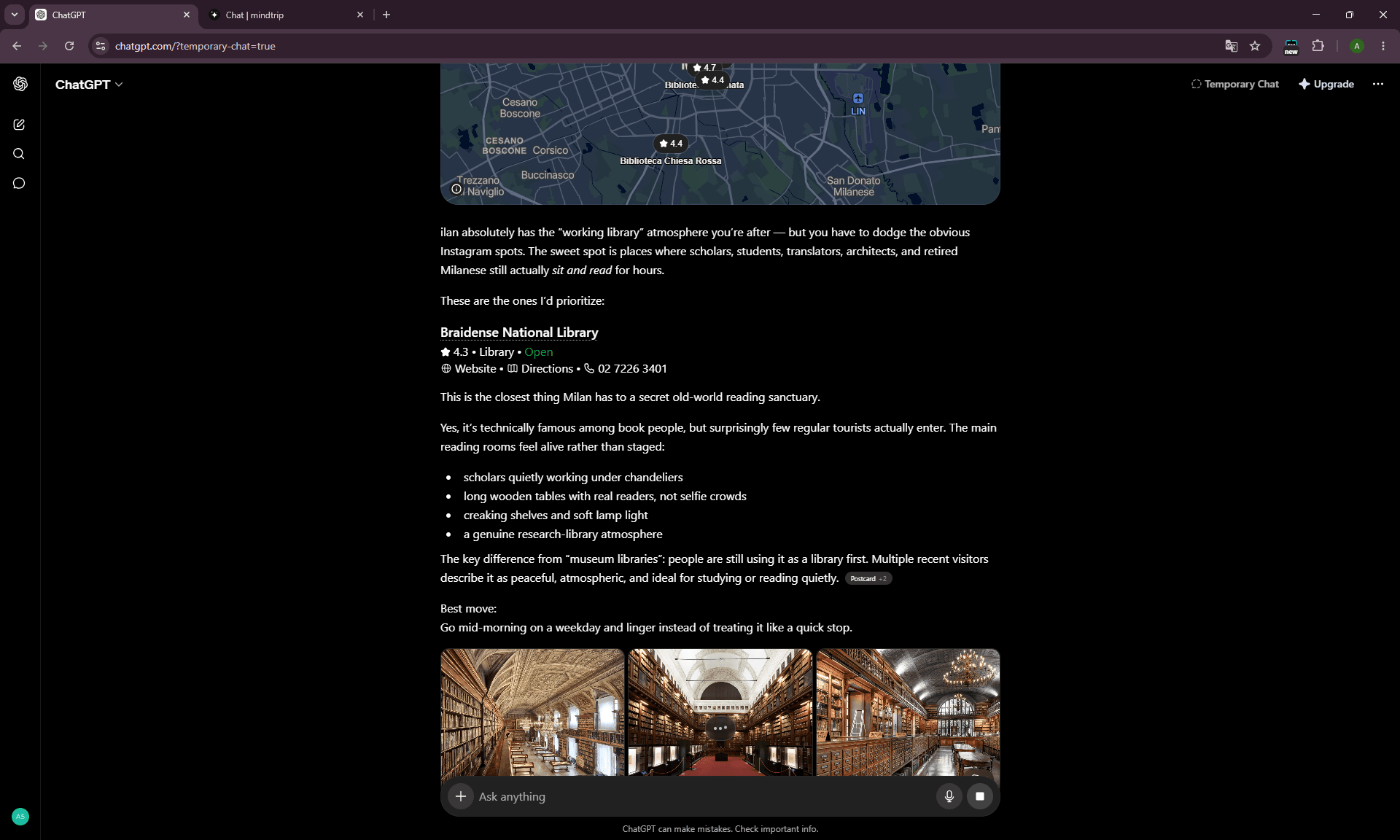Click the 4.4 rating pin near Biblioteca label

point(712,80)
